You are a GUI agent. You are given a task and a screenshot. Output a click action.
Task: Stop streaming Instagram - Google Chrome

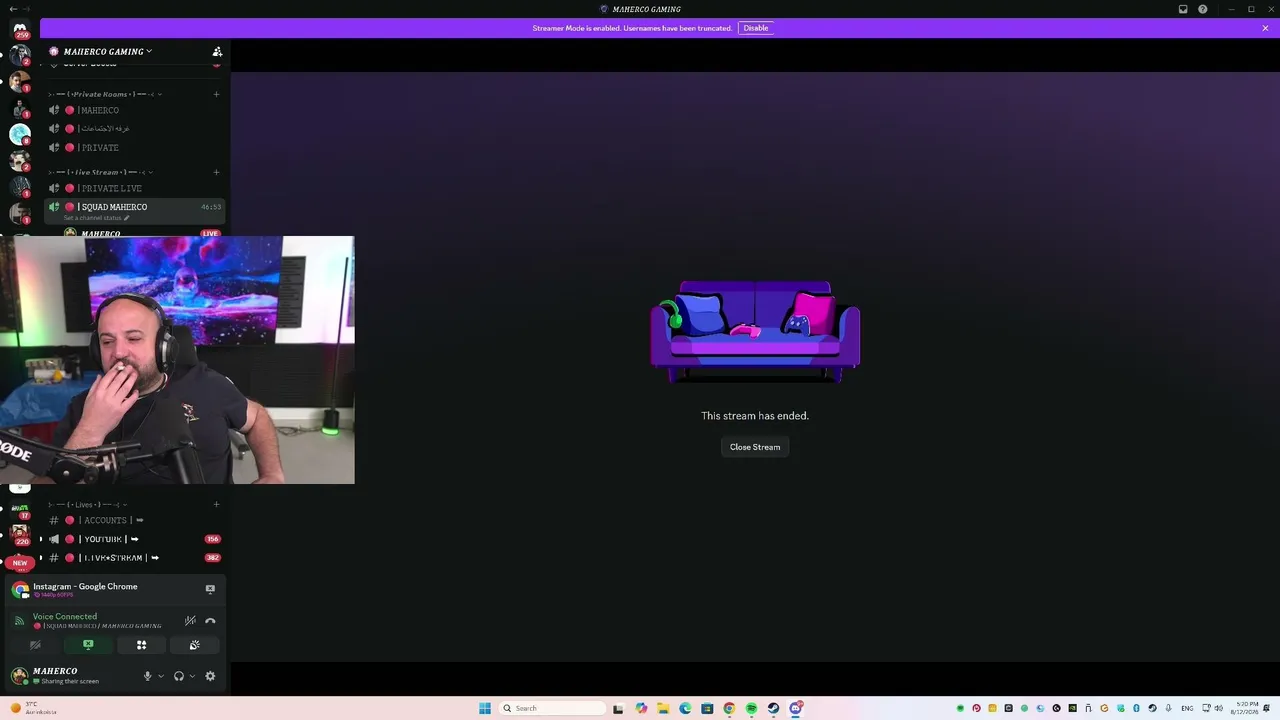point(210,589)
